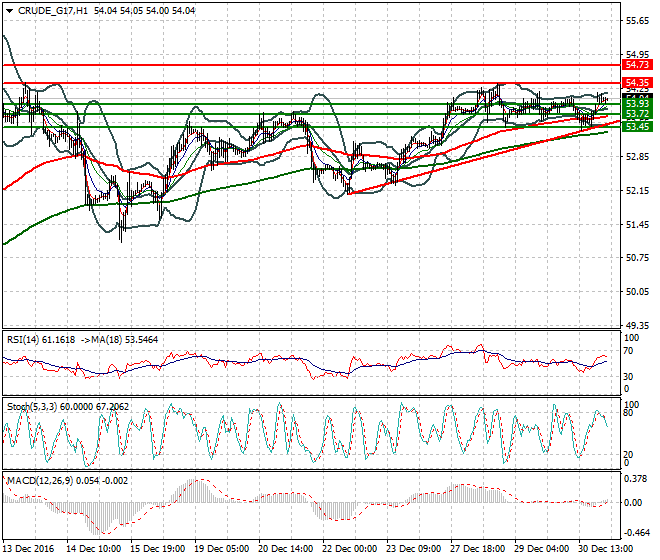Select the MA(18) 53.5464 label
Screen dimensions: 660x560
pyautogui.click(x=123, y=340)
